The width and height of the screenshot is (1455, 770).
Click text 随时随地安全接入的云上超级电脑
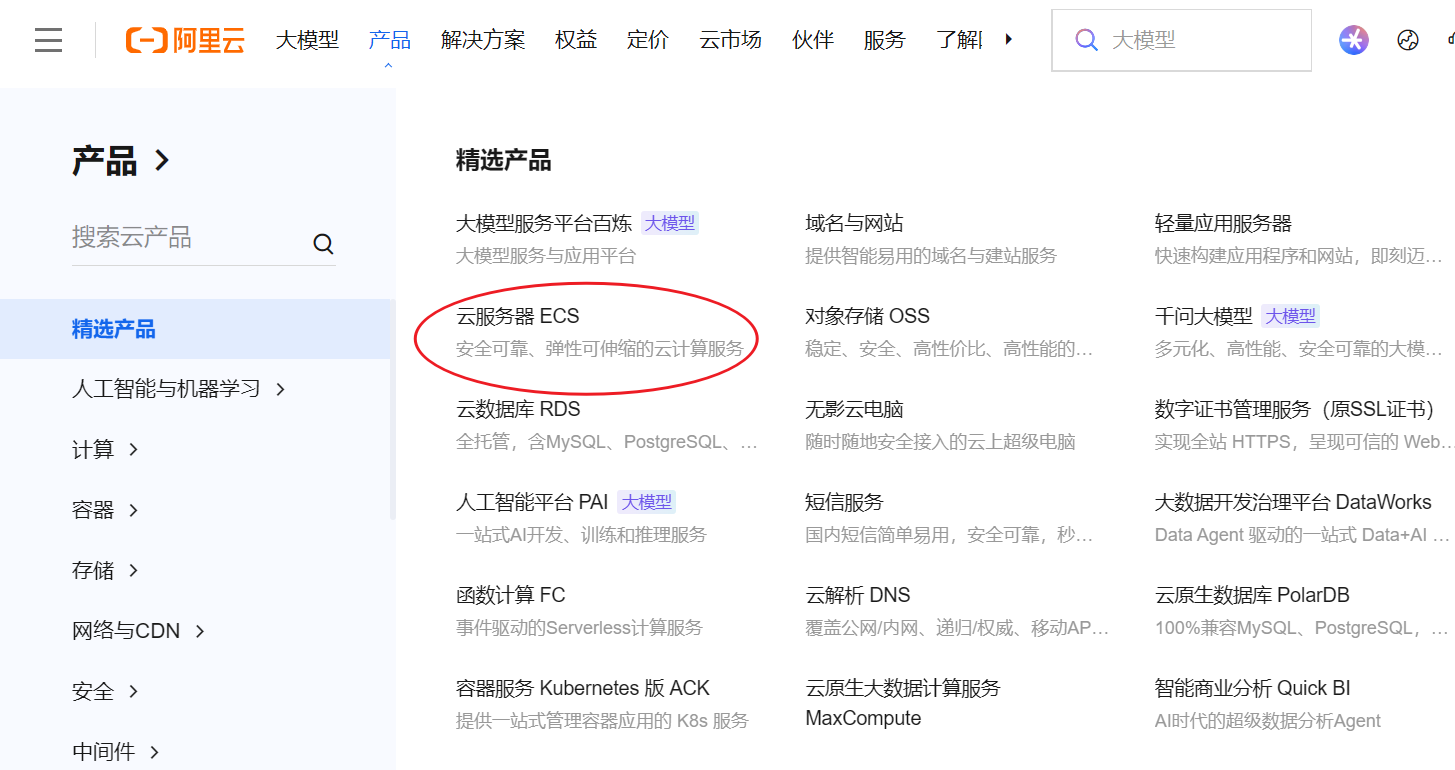click(x=940, y=442)
